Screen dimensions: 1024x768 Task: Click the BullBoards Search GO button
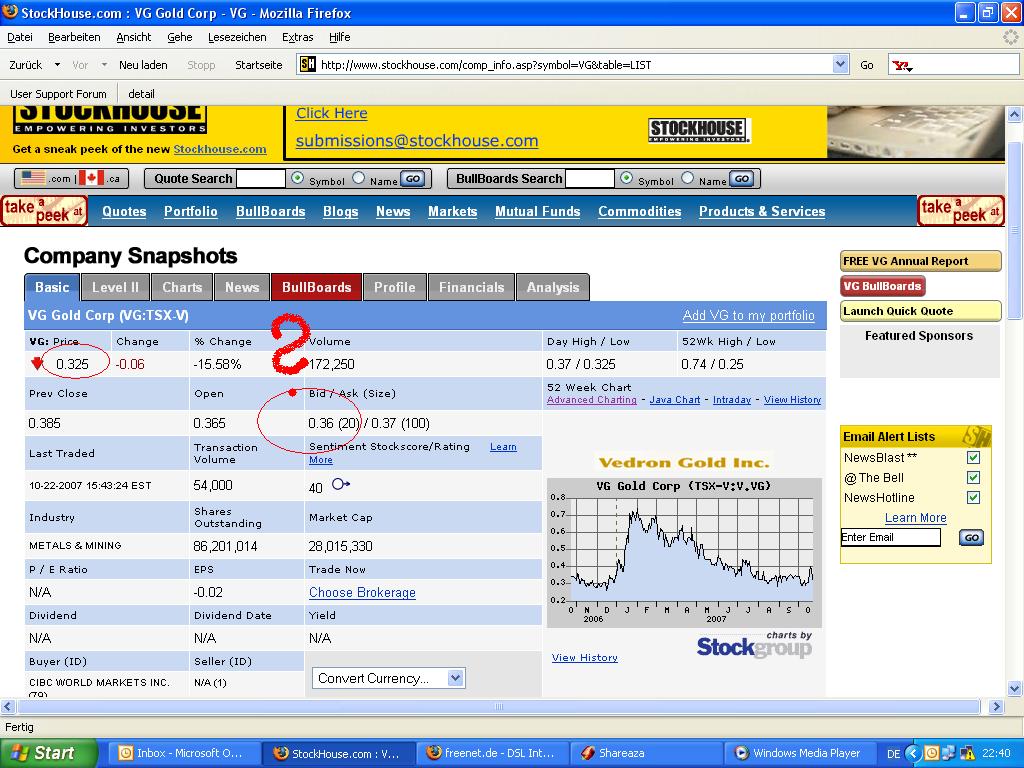coord(742,179)
